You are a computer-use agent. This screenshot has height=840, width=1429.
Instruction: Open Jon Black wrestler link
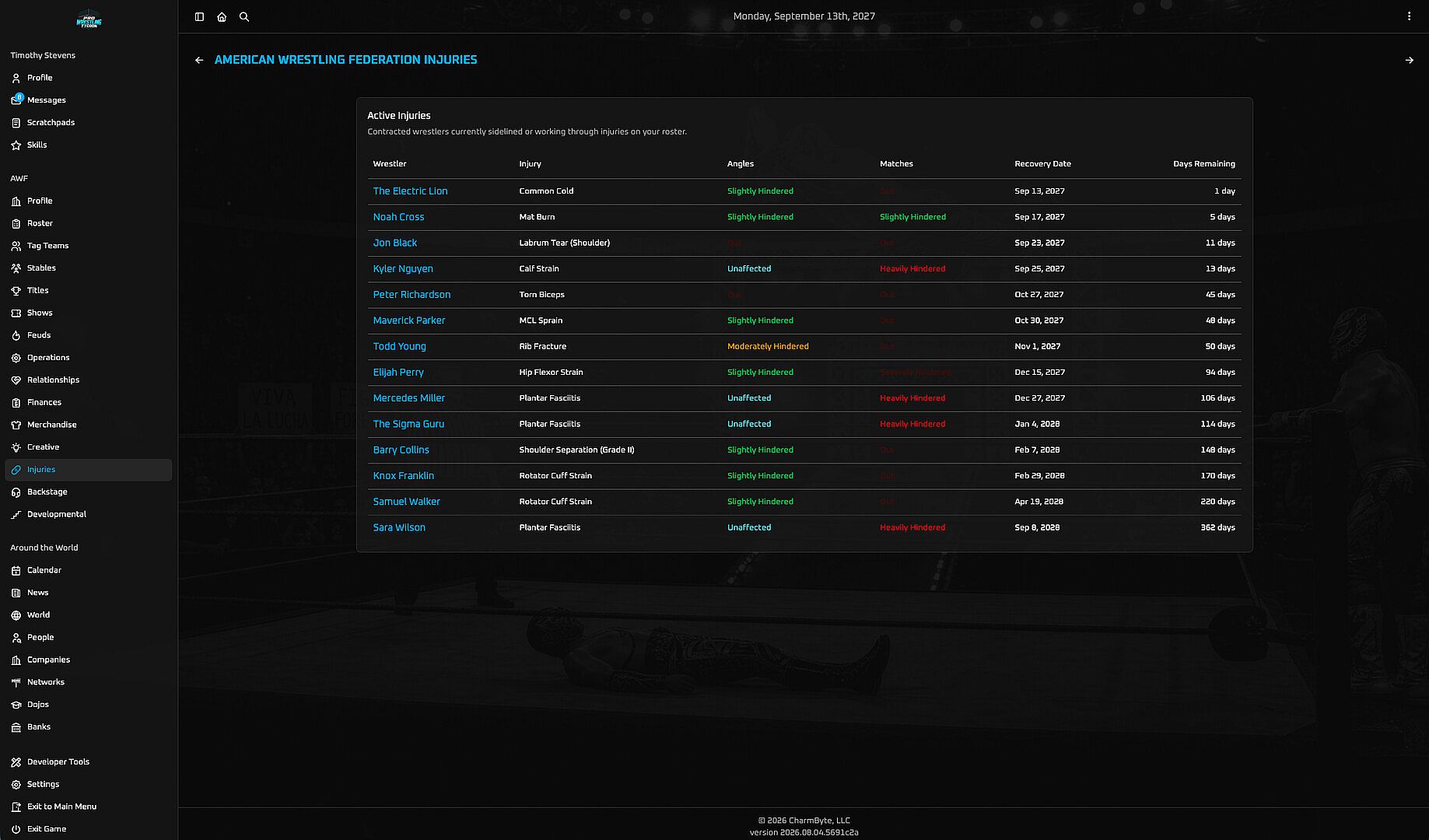(394, 243)
